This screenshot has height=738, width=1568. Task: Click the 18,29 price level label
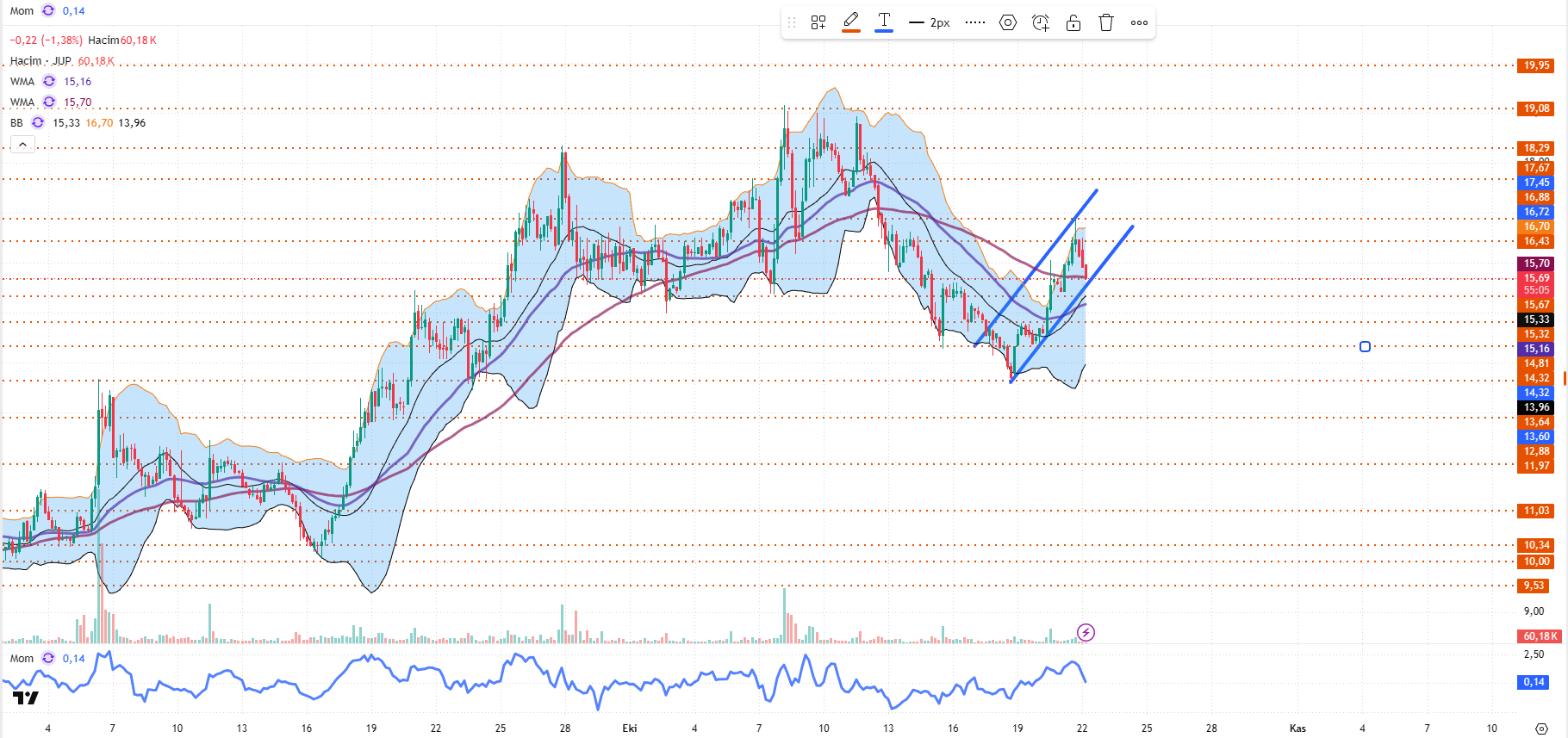pyautogui.click(x=1536, y=148)
